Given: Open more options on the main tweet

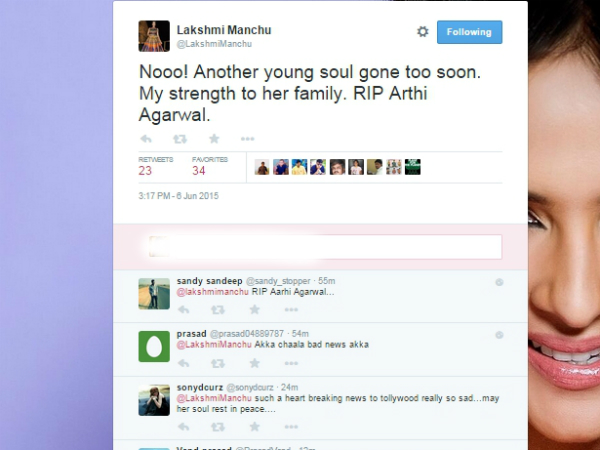Looking at the screenshot, I should [248, 139].
